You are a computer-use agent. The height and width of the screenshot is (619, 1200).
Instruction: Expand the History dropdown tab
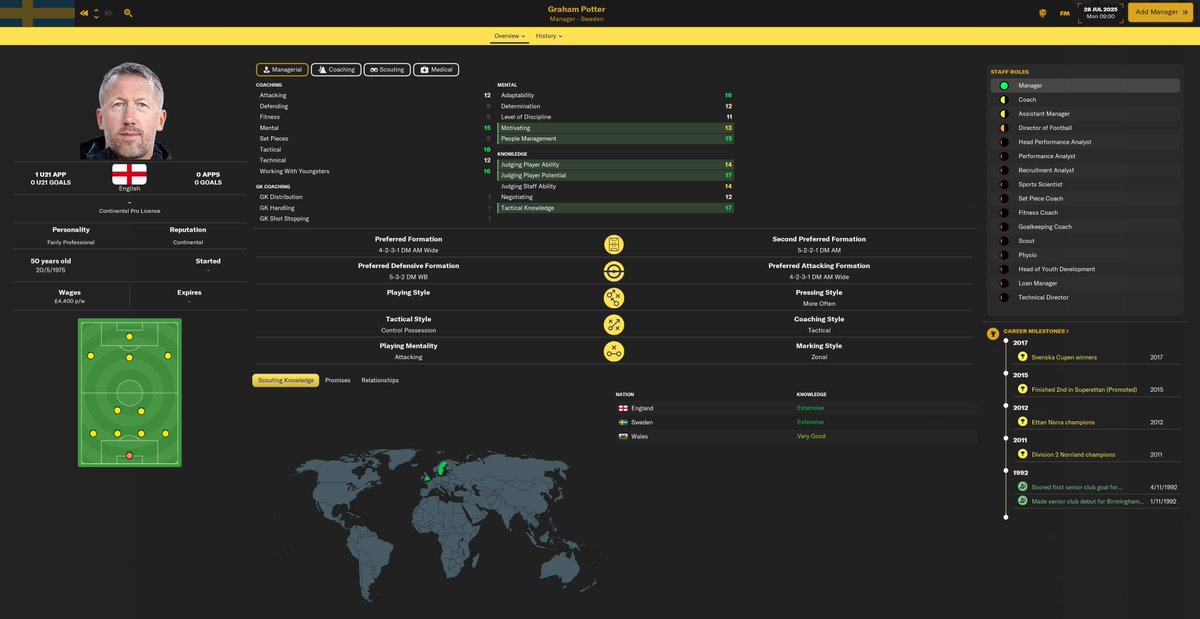549,36
